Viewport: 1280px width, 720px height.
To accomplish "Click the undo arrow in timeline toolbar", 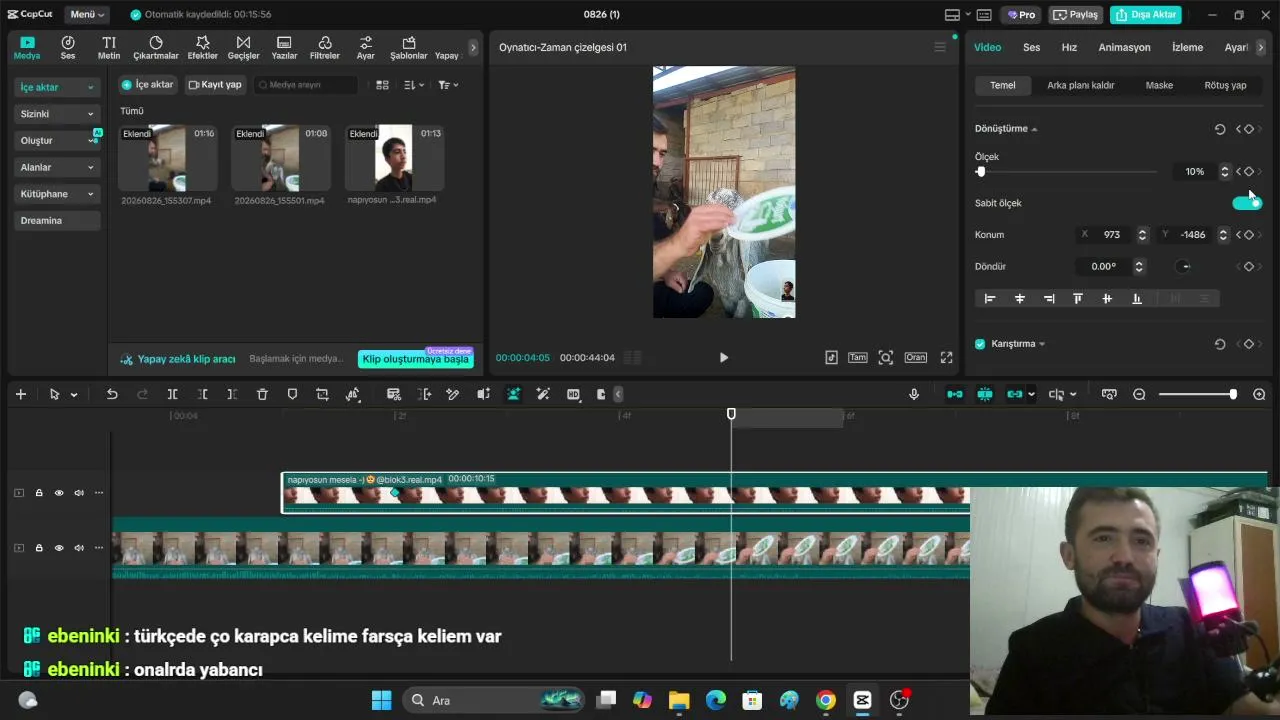I will point(112,394).
